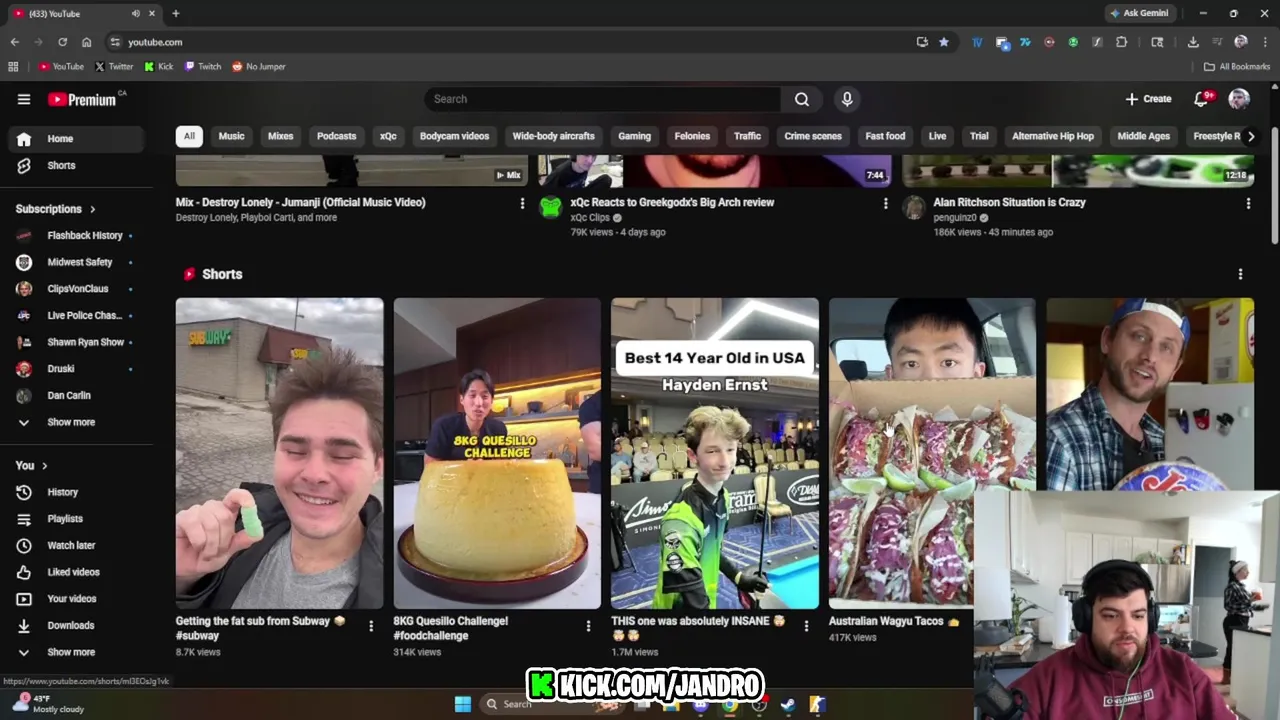The height and width of the screenshot is (720, 1280).
Task: Reload the page in Chrome
Action: (x=62, y=42)
